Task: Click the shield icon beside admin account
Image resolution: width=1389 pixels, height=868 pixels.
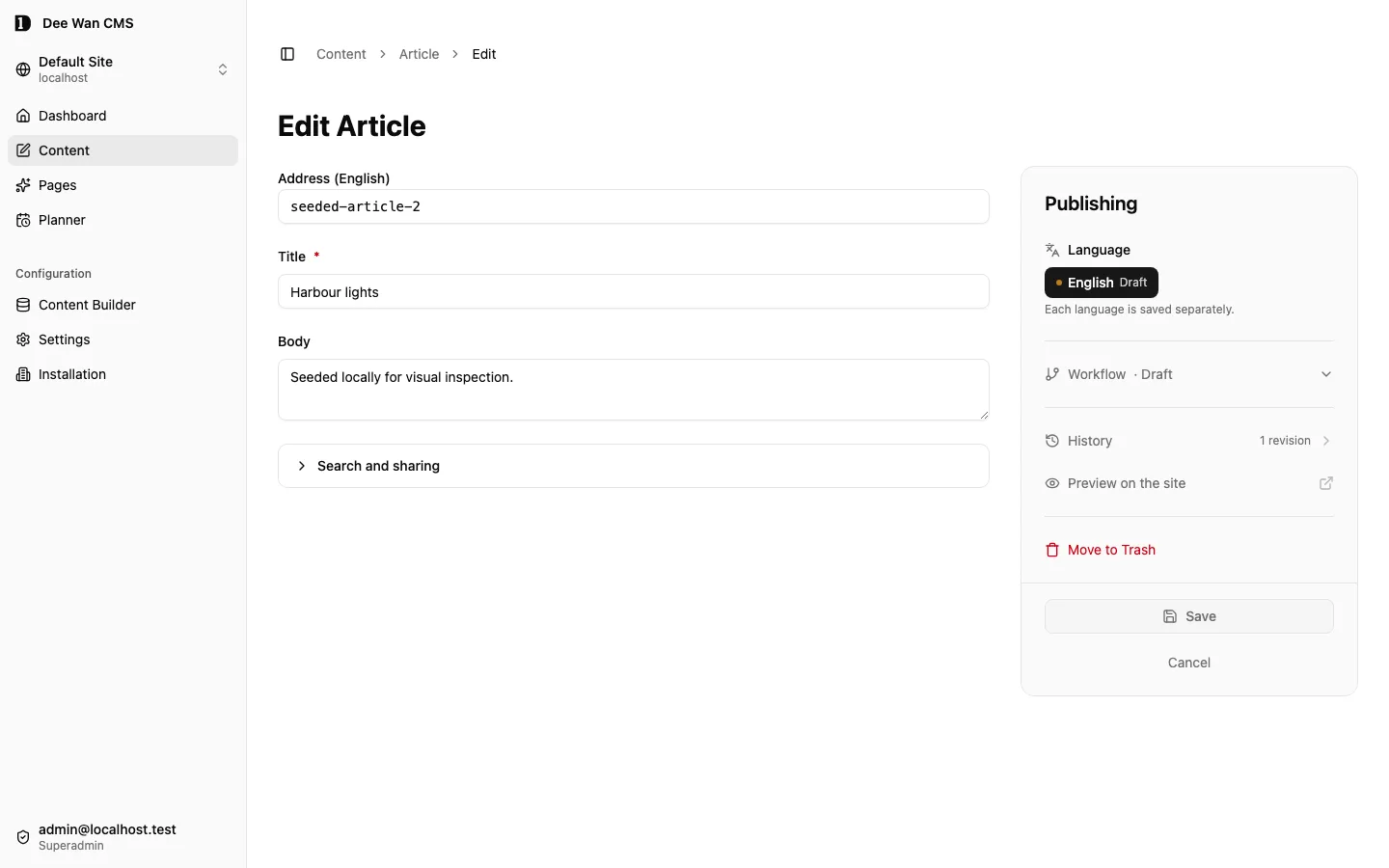Action: point(23,837)
